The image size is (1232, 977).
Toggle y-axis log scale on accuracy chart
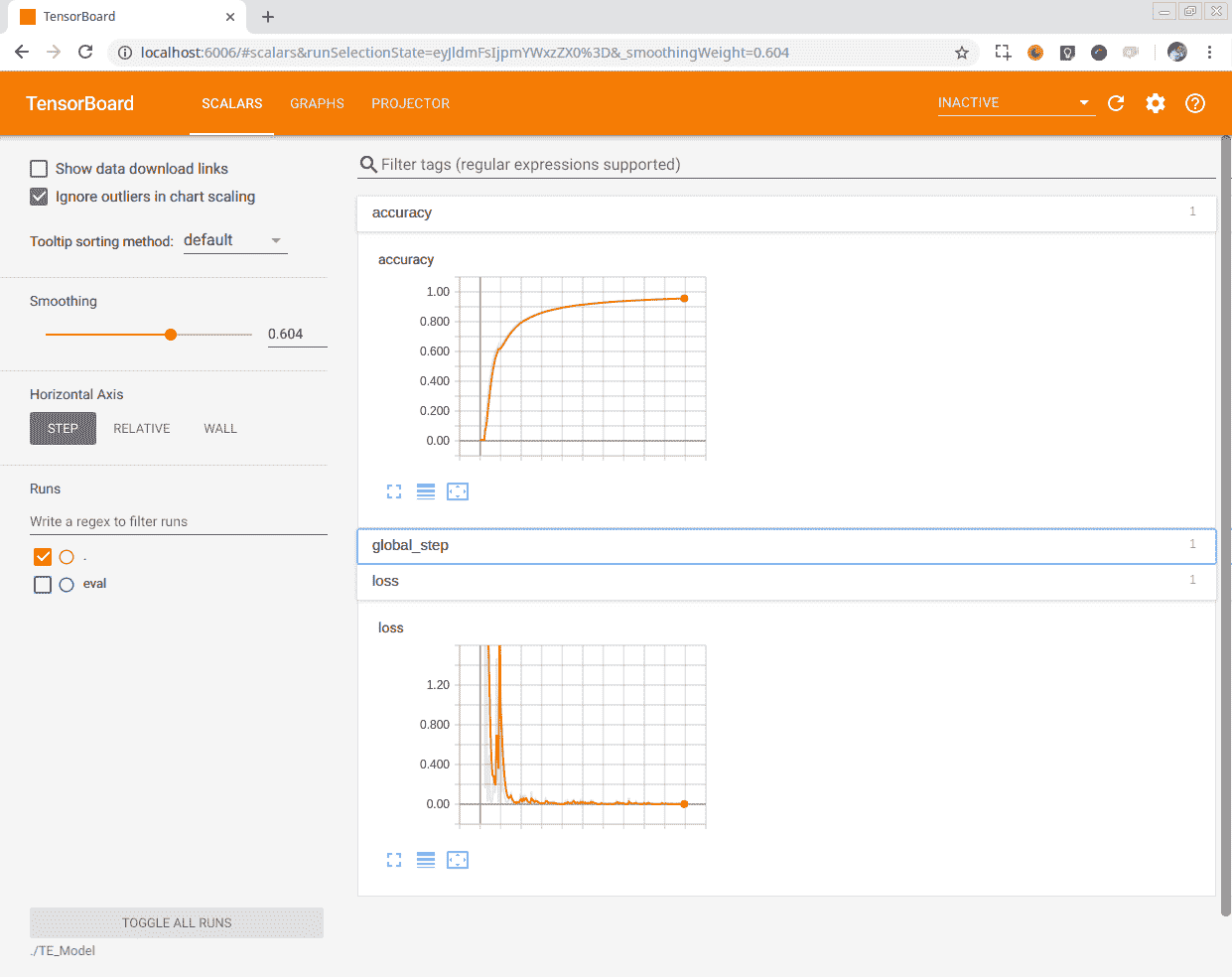tap(426, 491)
